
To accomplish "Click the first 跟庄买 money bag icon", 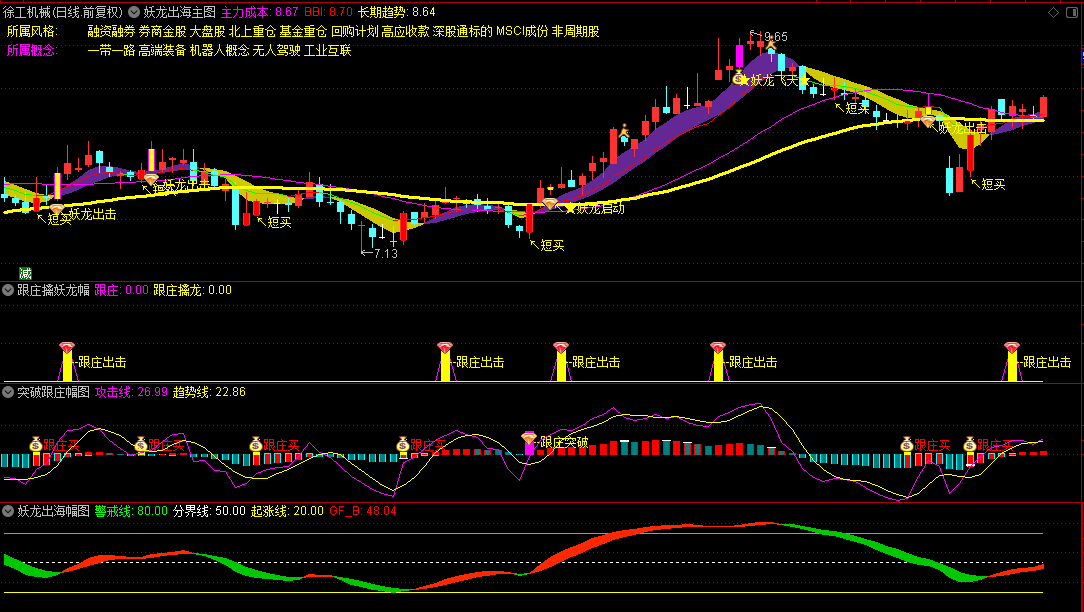I will 36,444.
